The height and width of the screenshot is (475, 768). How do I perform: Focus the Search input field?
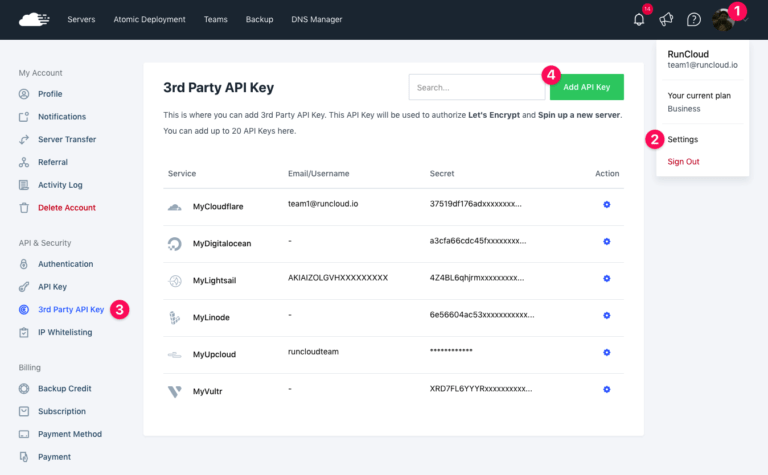click(477, 87)
